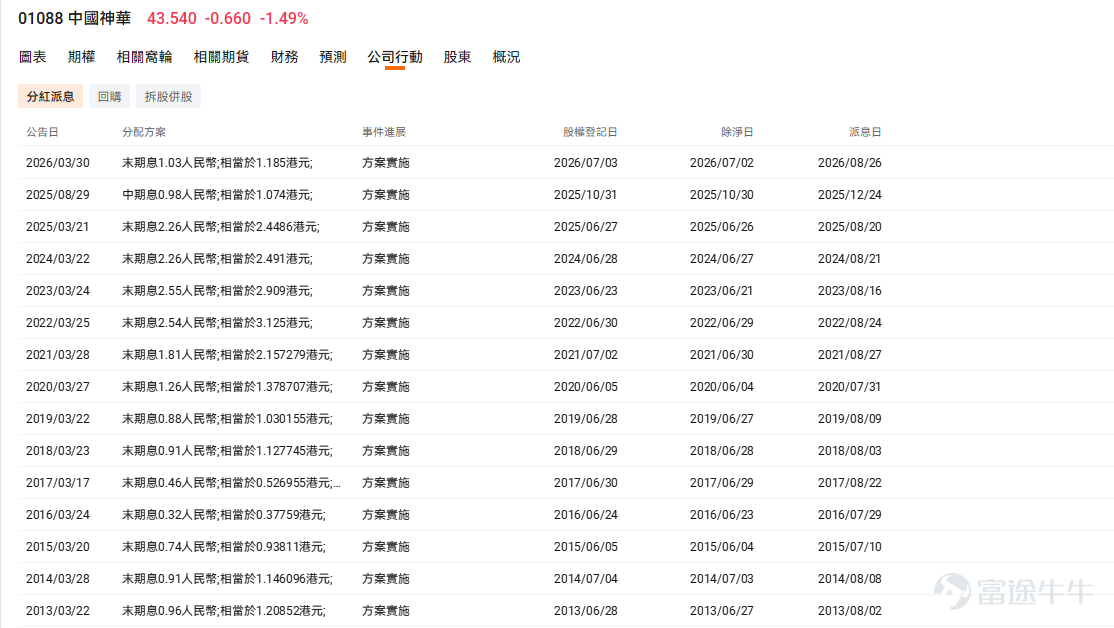Select the 公司行動 tab

395,57
